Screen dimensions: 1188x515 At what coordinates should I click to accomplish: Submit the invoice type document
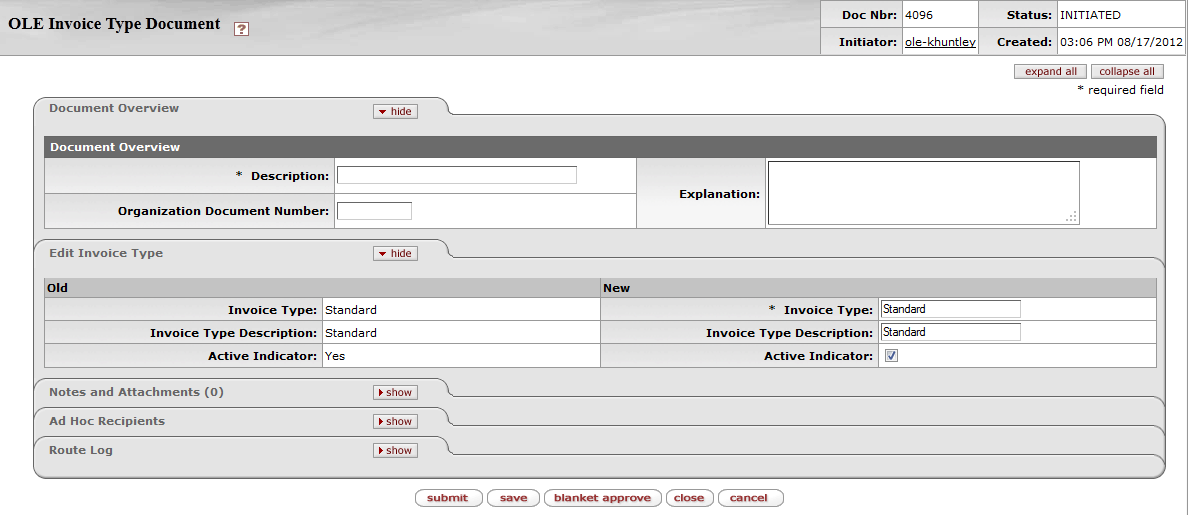(448, 498)
